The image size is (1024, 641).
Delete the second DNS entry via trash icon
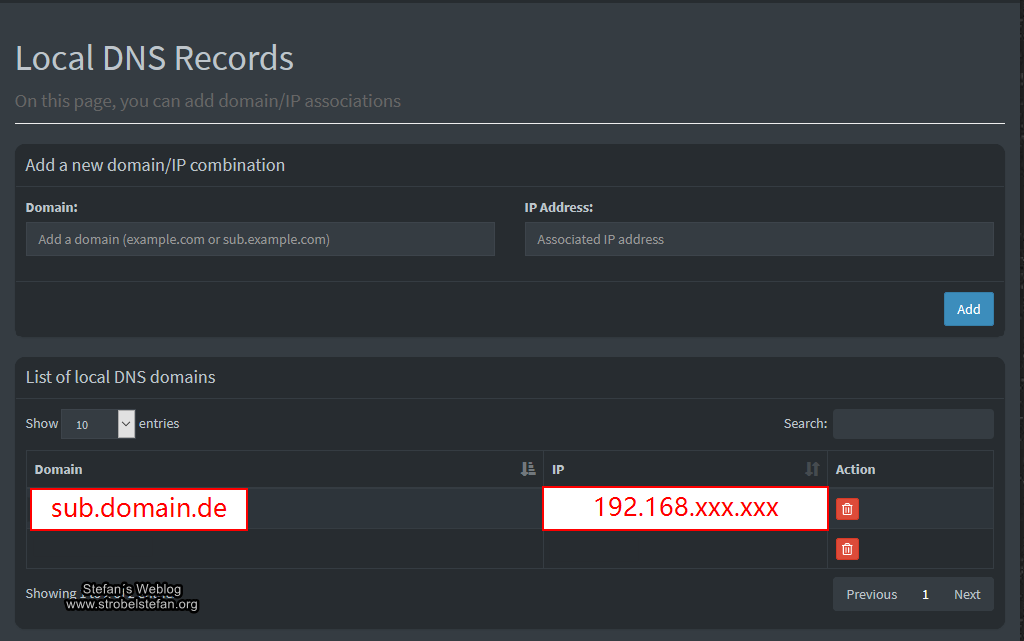coord(847,549)
